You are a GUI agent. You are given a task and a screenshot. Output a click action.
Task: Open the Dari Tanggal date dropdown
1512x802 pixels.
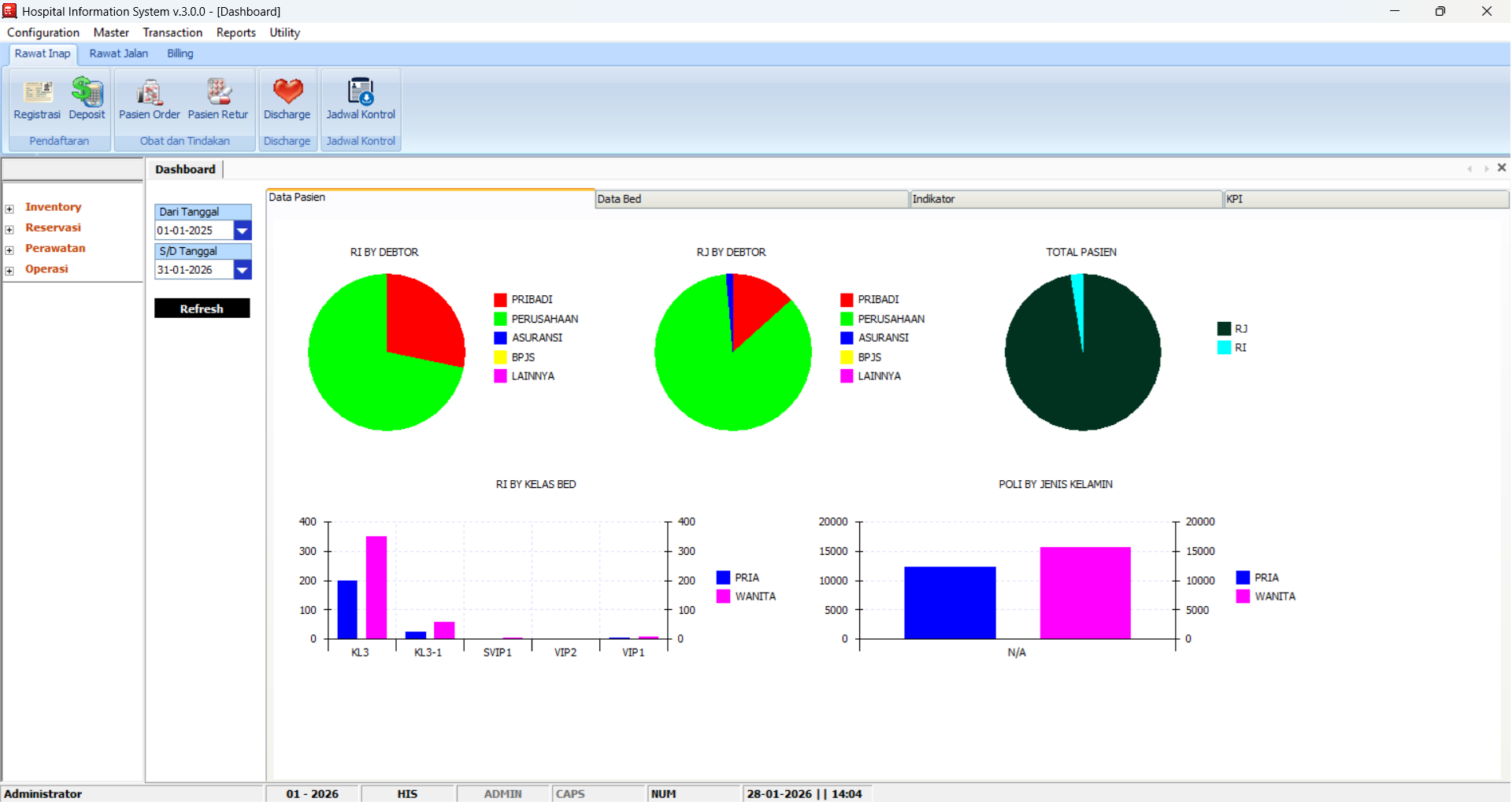tap(243, 231)
